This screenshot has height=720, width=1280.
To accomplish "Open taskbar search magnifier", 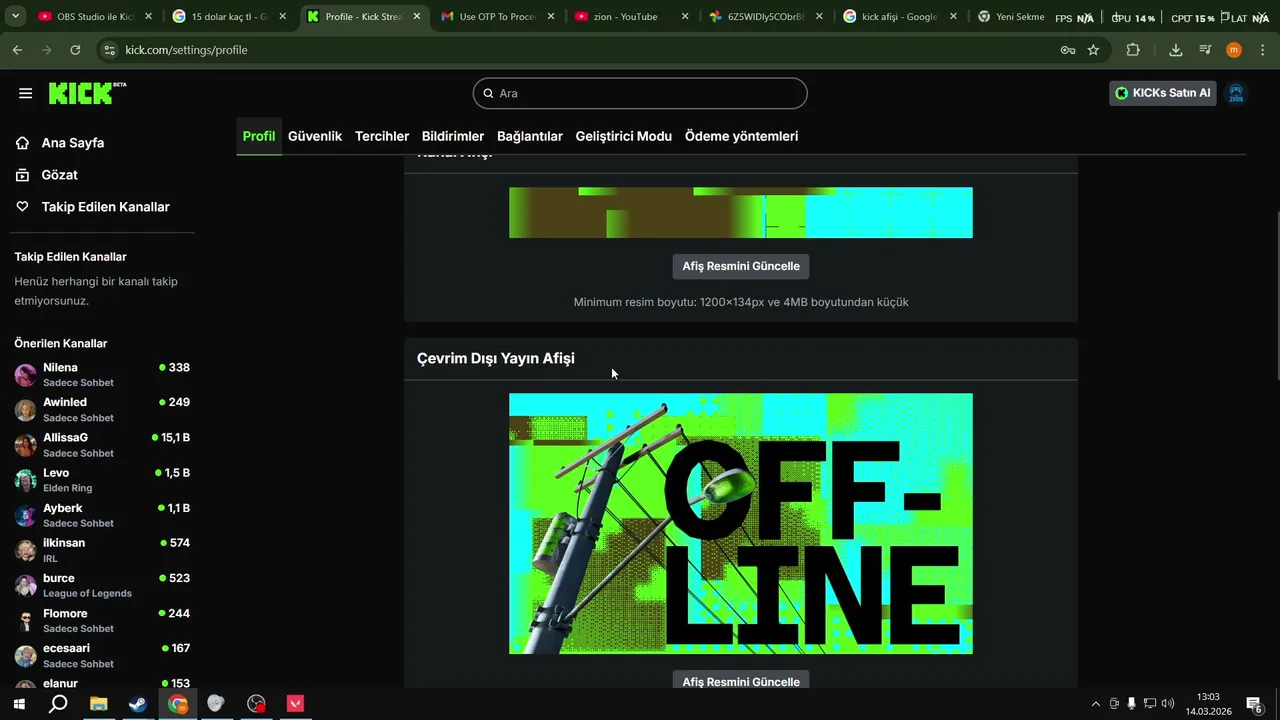I will pyautogui.click(x=58, y=704).
